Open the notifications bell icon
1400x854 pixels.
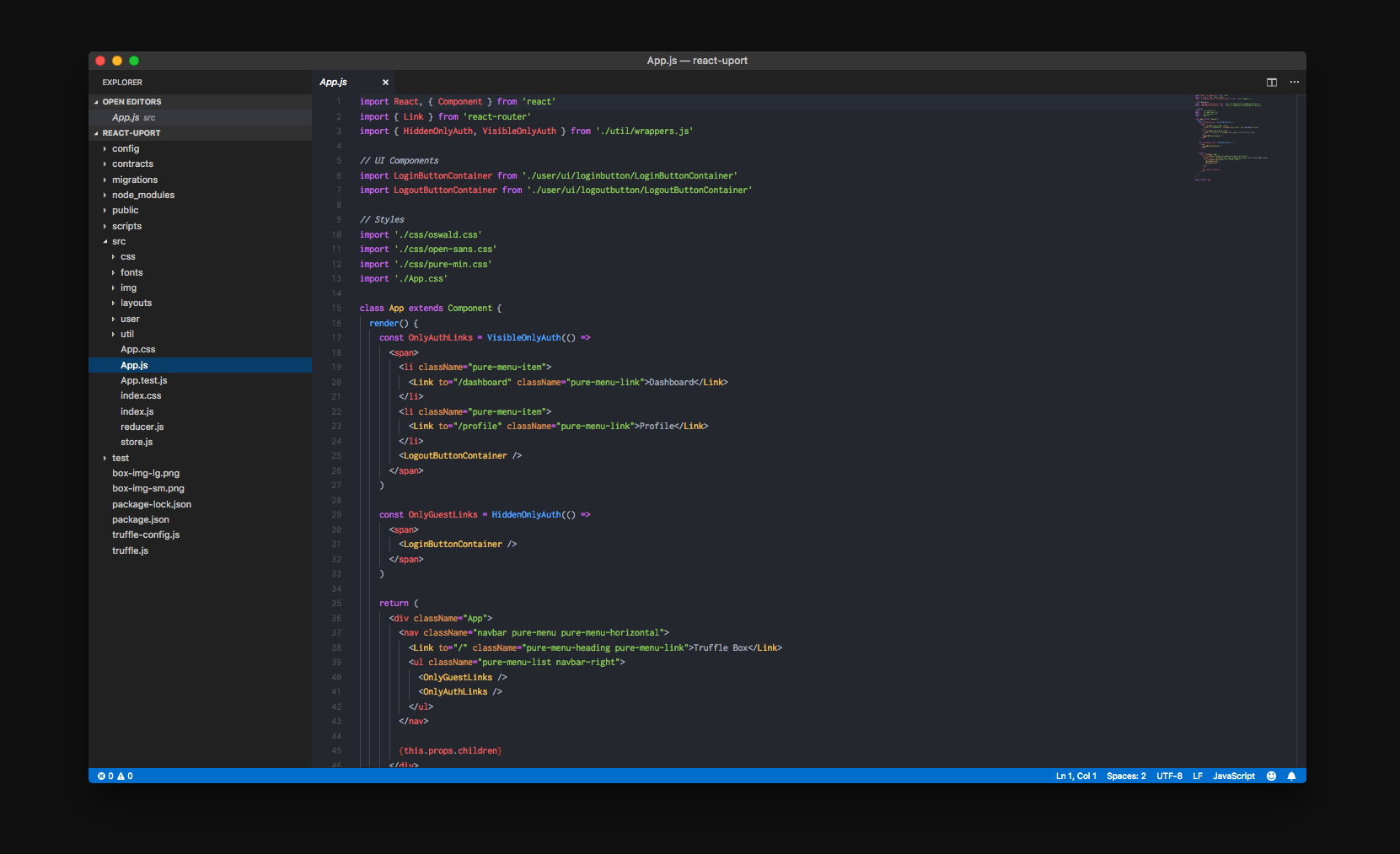pyautogui.click(x=1291, y=776)
